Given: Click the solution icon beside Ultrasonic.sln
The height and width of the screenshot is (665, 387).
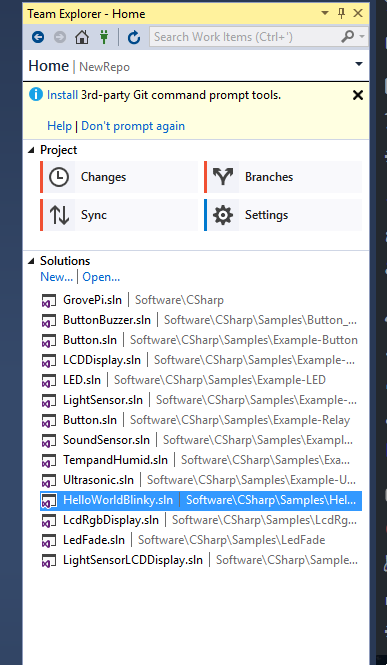Looking at the screenshot, I should [x=49, y=481].
